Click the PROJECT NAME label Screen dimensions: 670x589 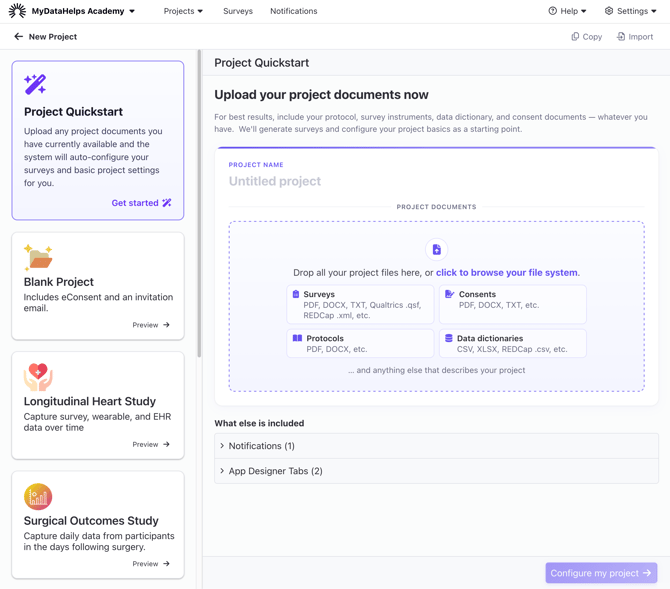256,165
